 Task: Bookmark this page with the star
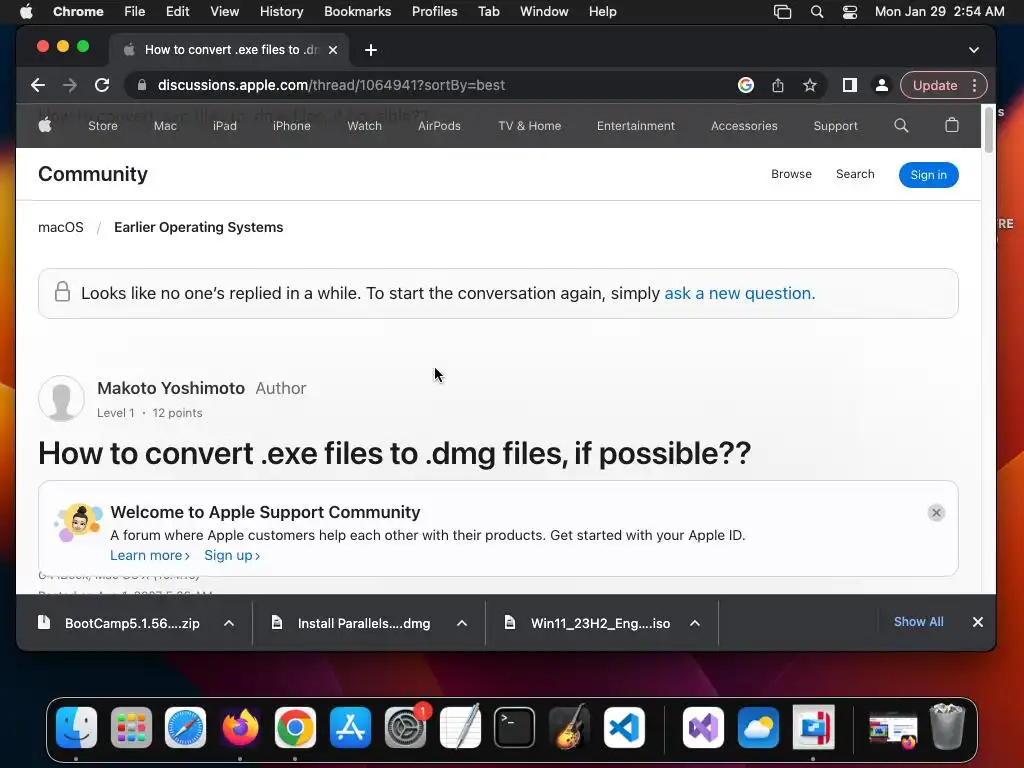810,85
